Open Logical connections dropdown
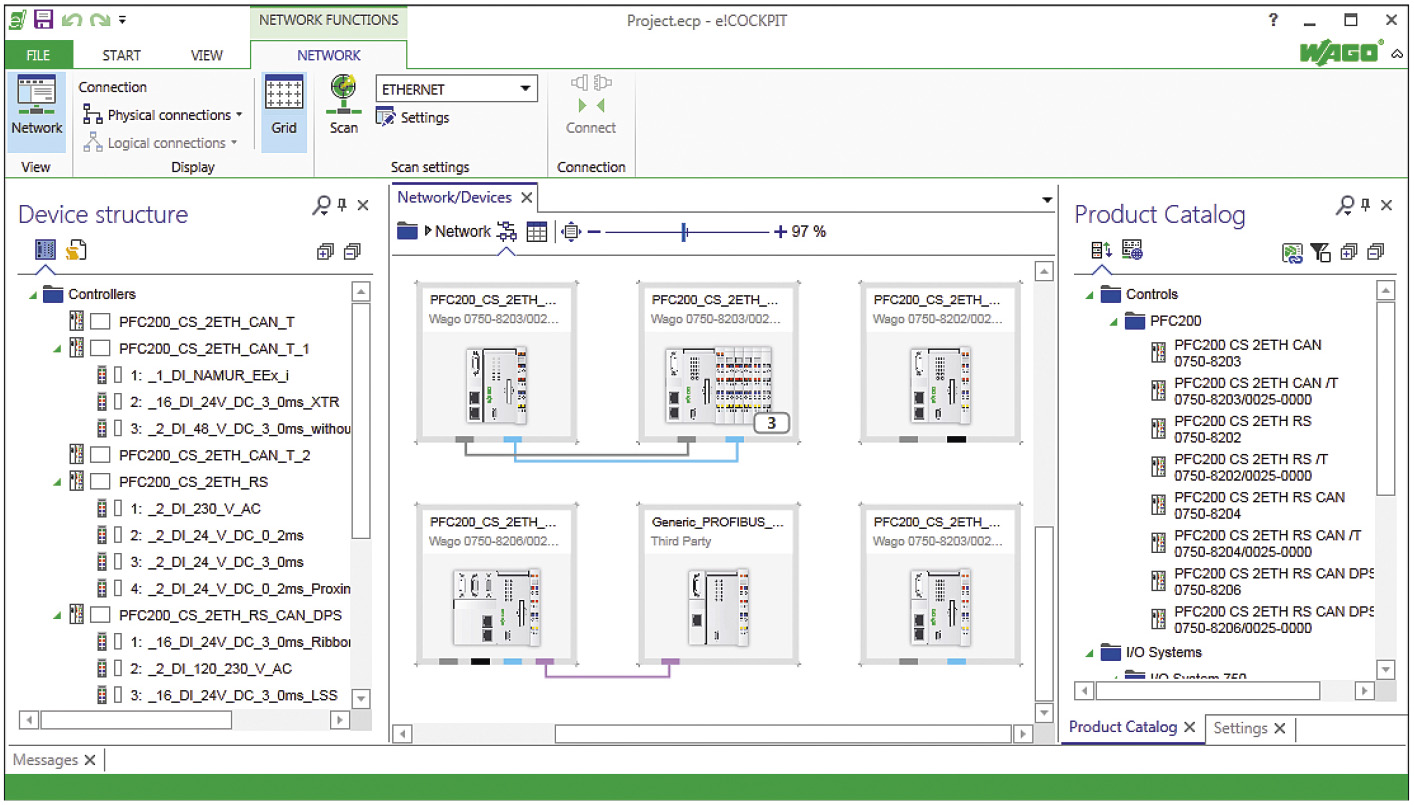This screenshot has width=1414, height=805. pos(161,143)
